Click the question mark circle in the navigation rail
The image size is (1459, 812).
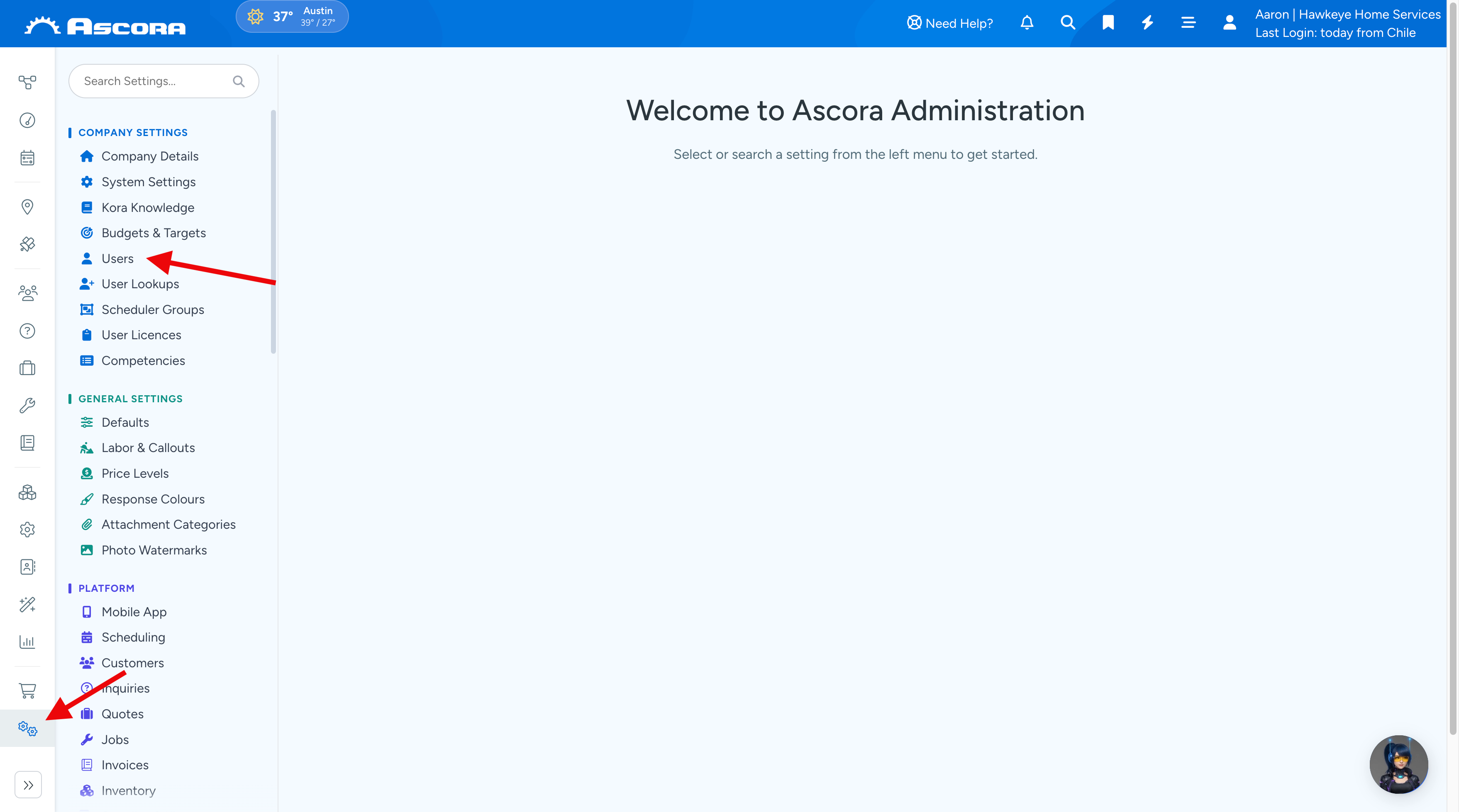[x=27, y=331]
